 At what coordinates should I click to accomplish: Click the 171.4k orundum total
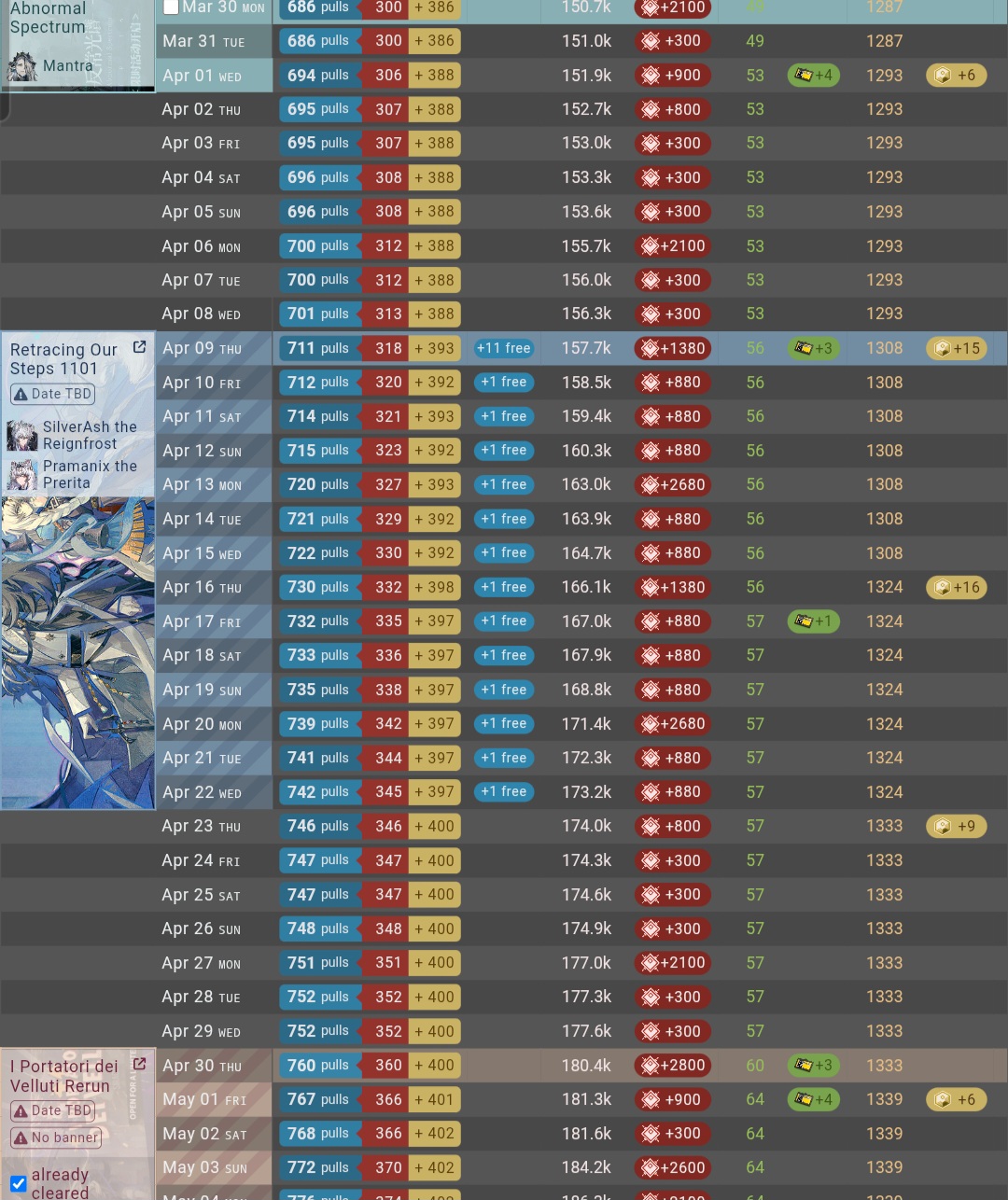pos(586,724)
